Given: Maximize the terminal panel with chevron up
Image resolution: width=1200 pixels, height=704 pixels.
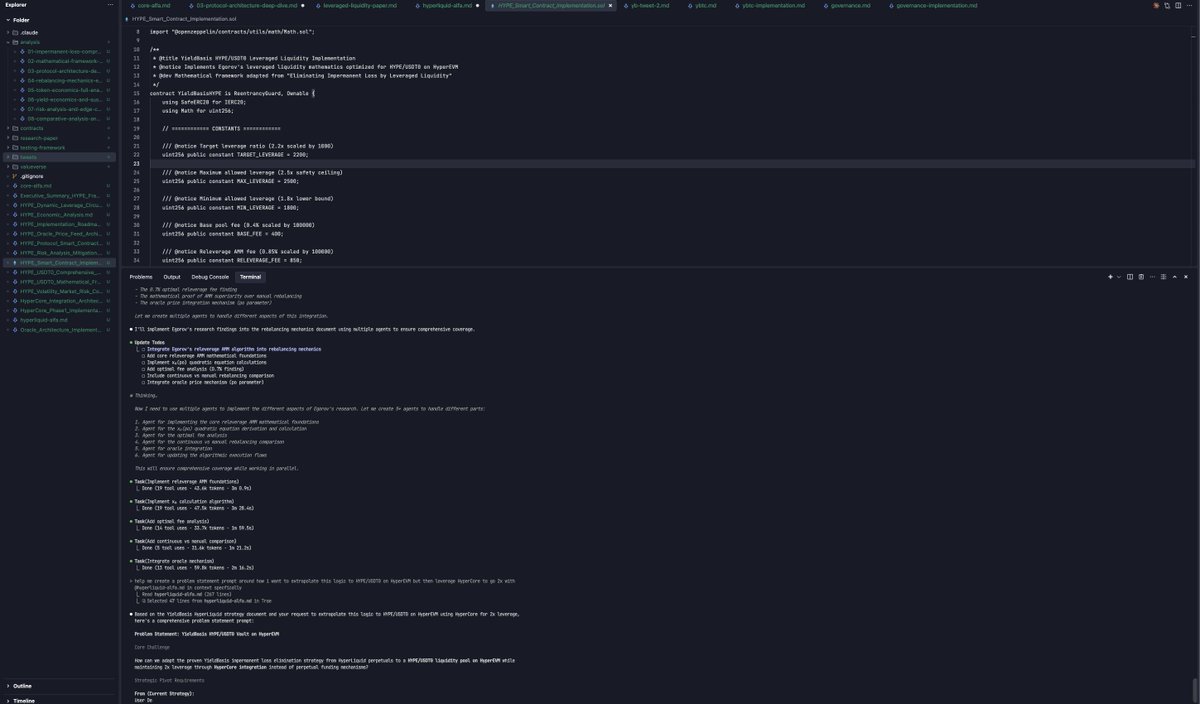Looking at the screenshot, I should (x=1175, y=277).
